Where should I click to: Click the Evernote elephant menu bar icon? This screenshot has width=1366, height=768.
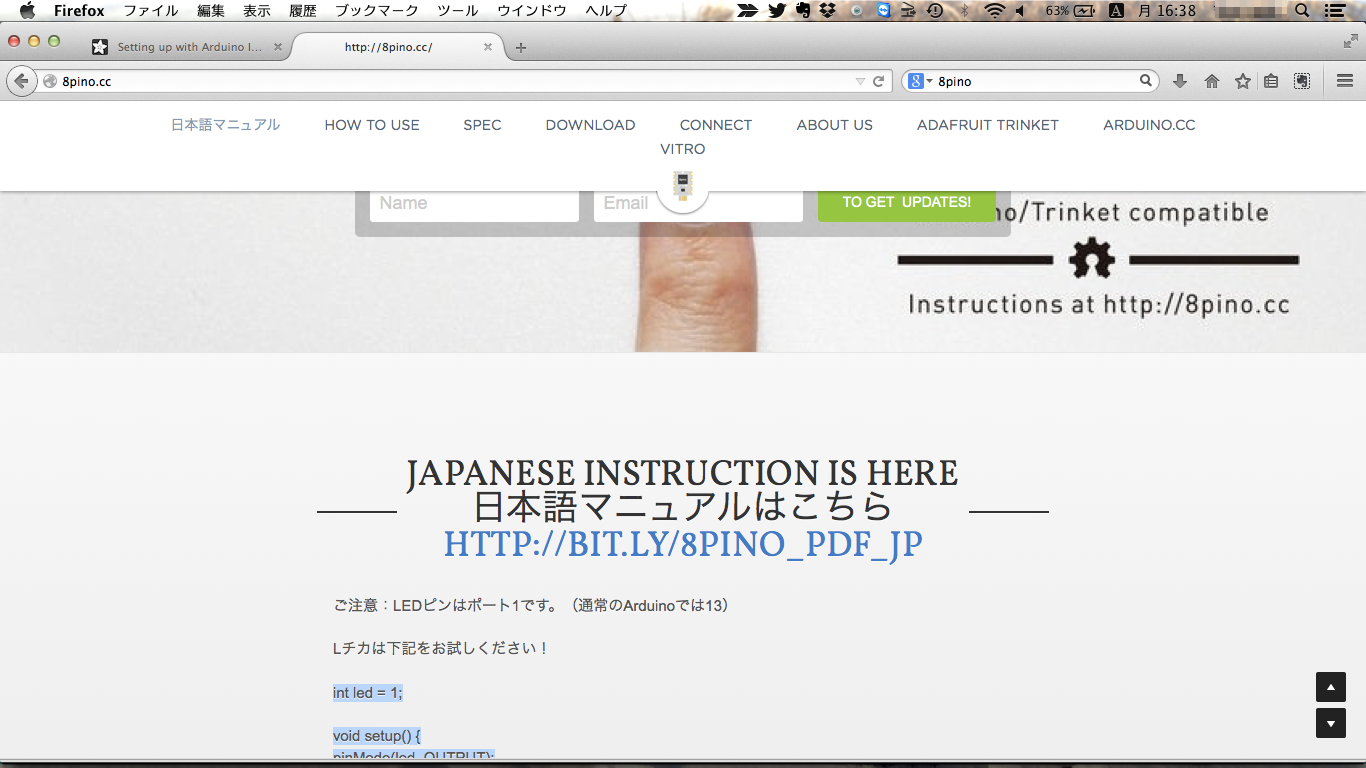(803, 11)
